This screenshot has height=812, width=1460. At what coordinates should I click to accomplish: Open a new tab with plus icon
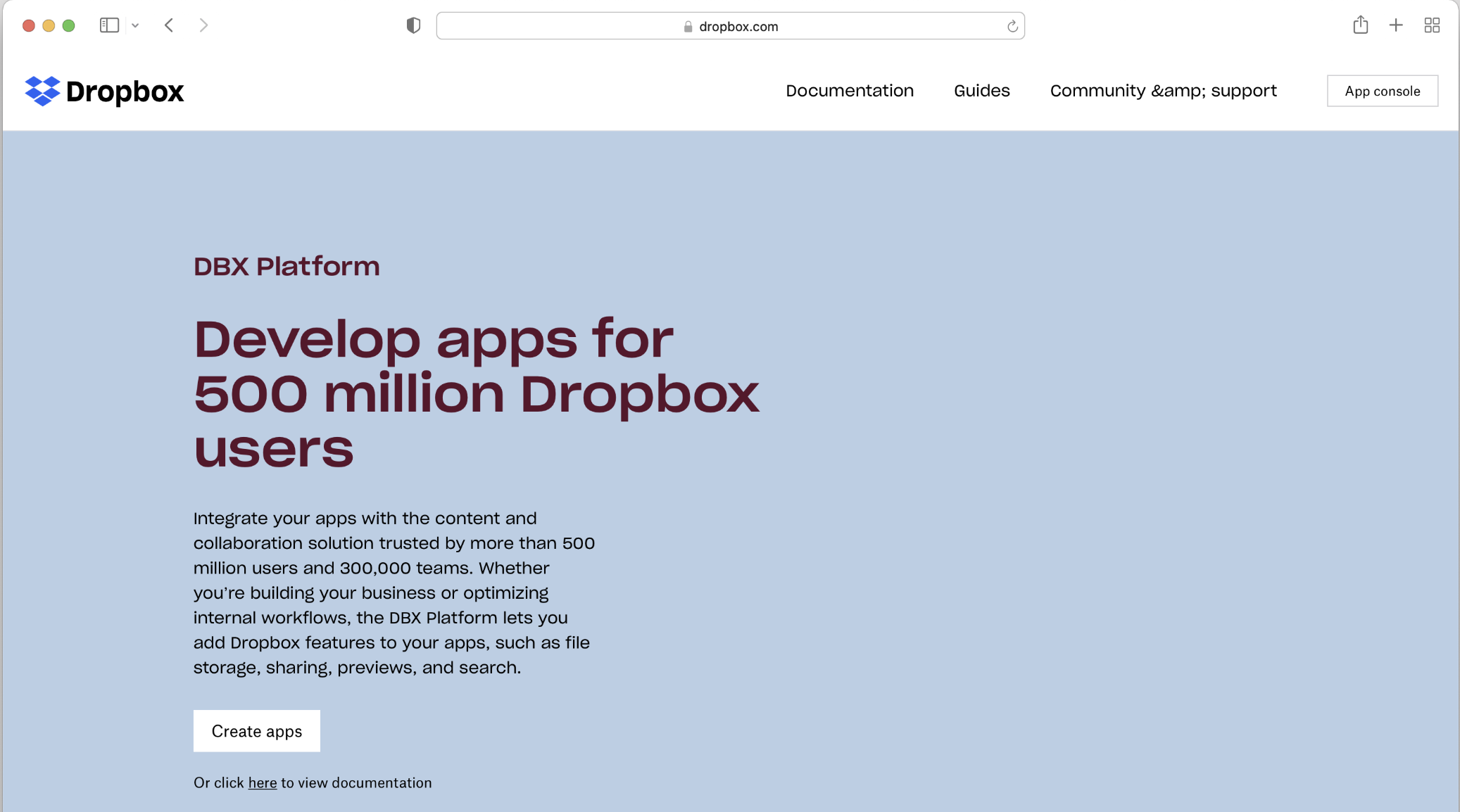point(1396,25)
